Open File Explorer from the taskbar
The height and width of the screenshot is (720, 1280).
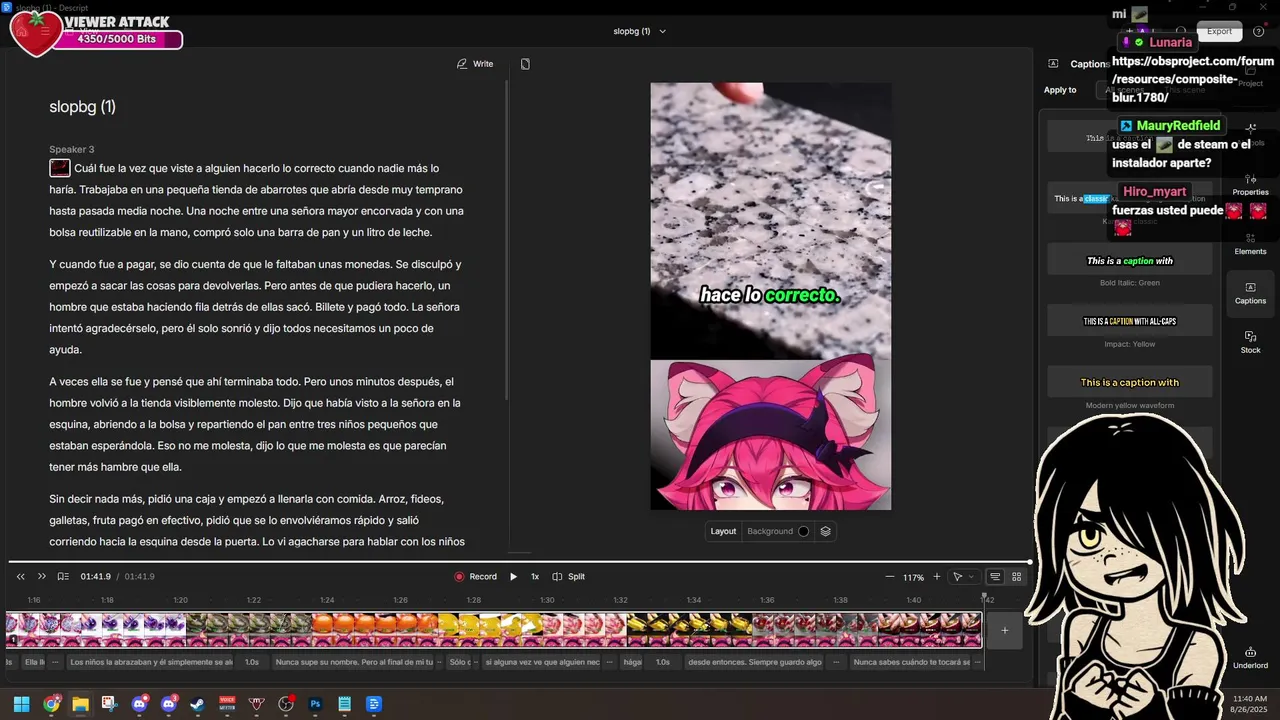click(x=80, y=704)
